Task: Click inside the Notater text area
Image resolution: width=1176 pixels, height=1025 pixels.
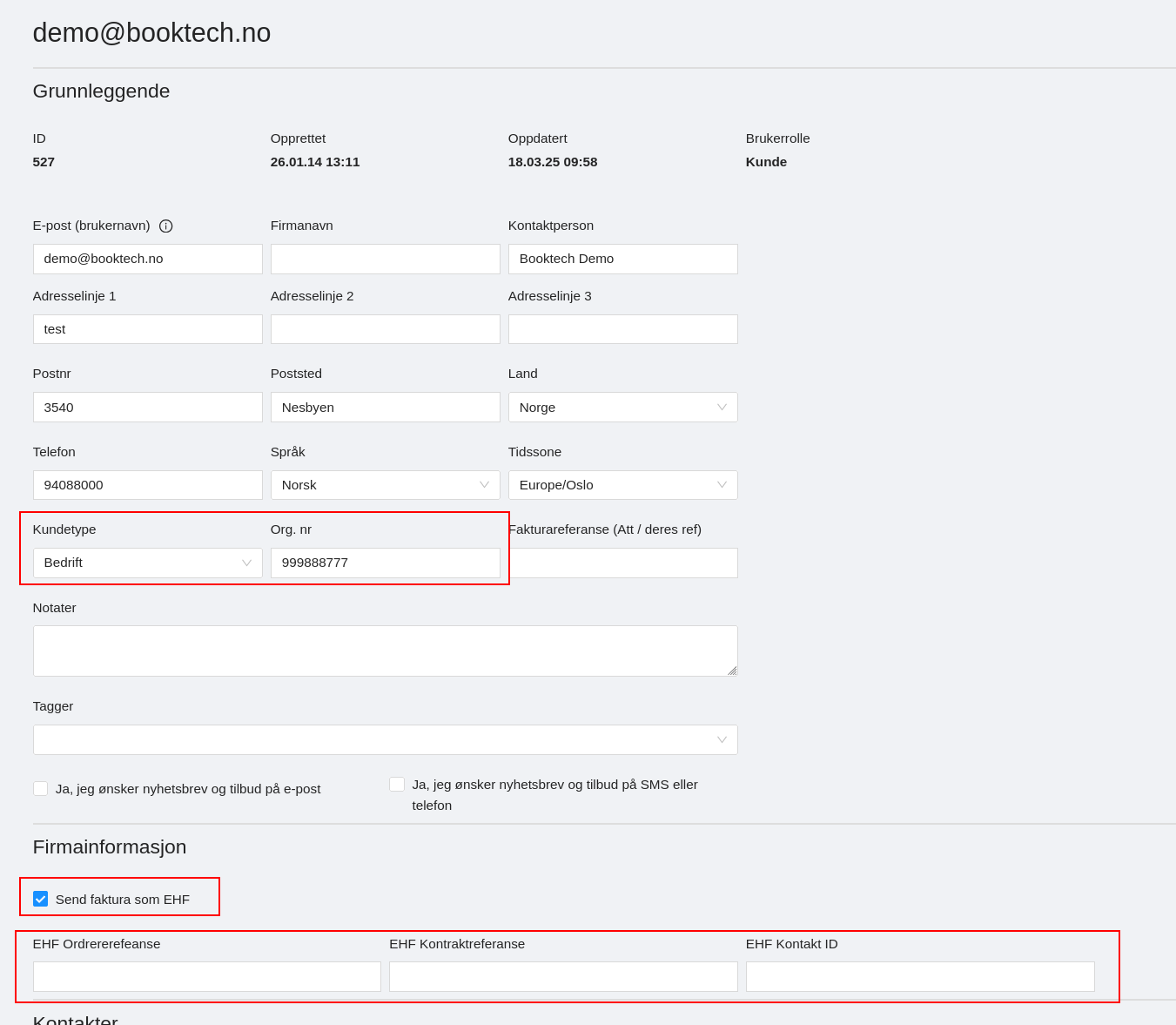Action: click(385, 651)
